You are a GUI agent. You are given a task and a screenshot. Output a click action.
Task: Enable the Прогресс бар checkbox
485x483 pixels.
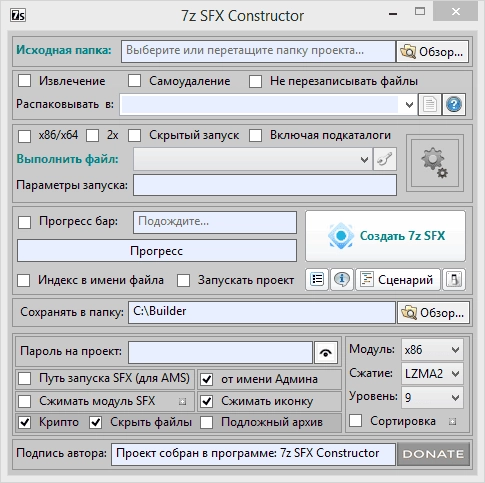tap(25, 222)
